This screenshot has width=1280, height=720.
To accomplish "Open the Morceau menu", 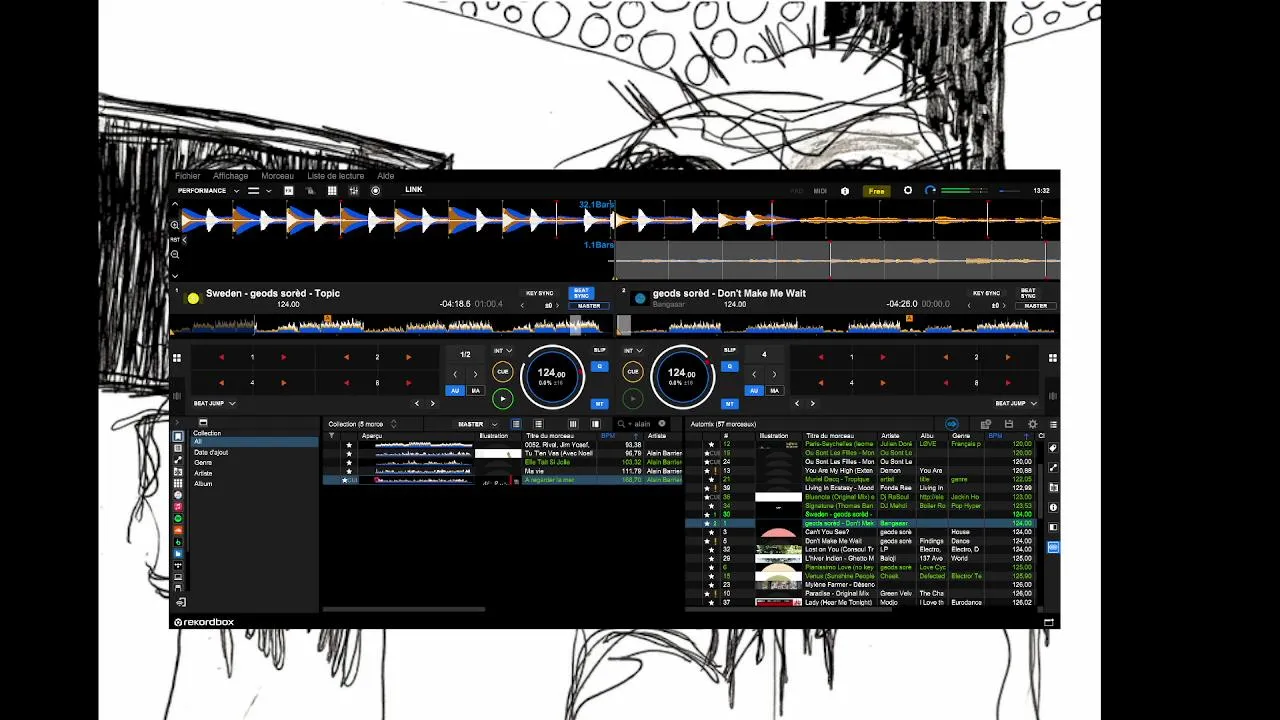I will [x=277, y=176].
